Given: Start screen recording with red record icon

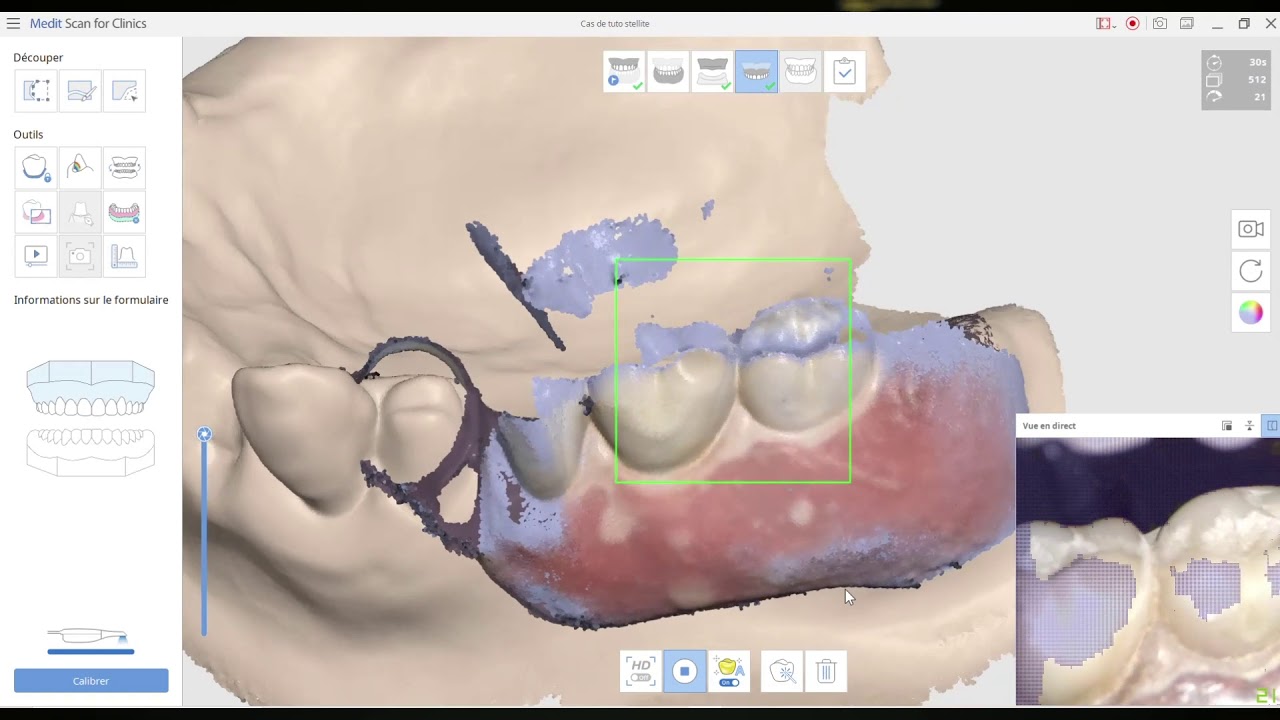Looking at the screenshot, I should [x=1133, y=23].
